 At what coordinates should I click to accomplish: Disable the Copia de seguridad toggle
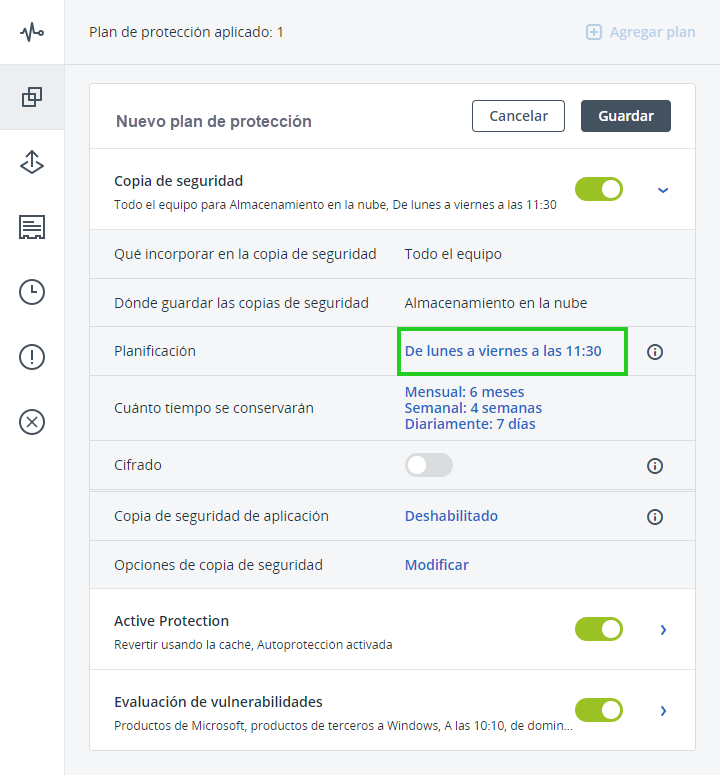pos(598,189)
